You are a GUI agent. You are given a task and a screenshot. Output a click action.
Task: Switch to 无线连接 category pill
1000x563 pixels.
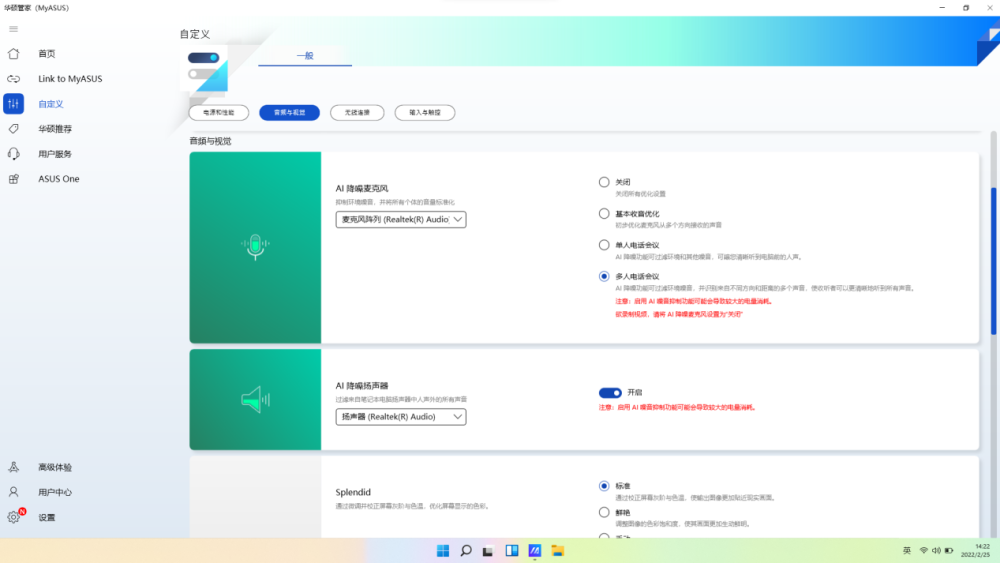pos(357,113)
